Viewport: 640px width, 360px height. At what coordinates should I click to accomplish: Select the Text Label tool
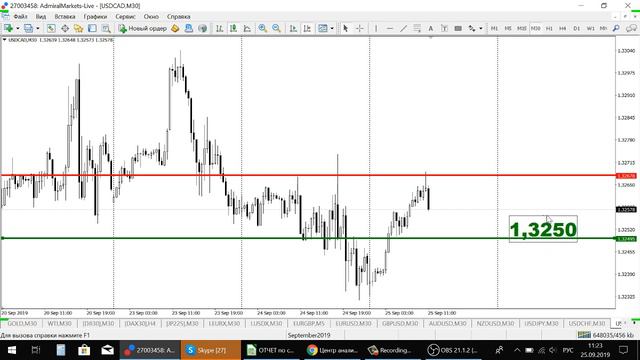click(444, 28)
